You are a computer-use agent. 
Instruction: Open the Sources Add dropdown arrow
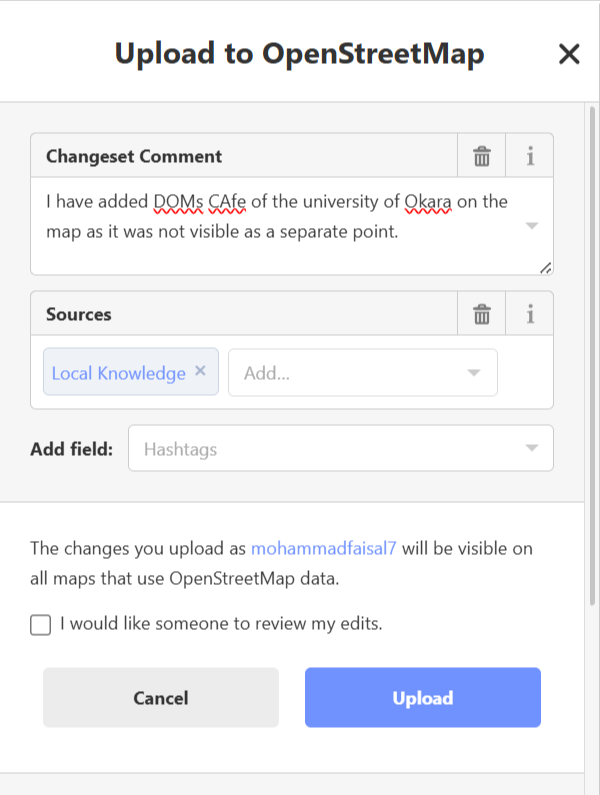click(x=474, y=373)
